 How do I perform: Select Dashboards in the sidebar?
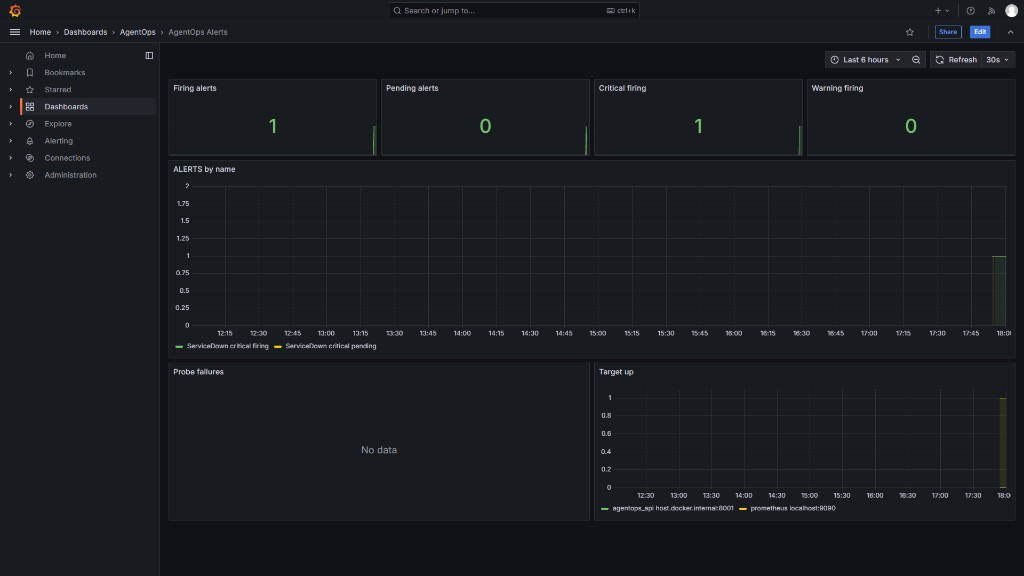point(66,106)
